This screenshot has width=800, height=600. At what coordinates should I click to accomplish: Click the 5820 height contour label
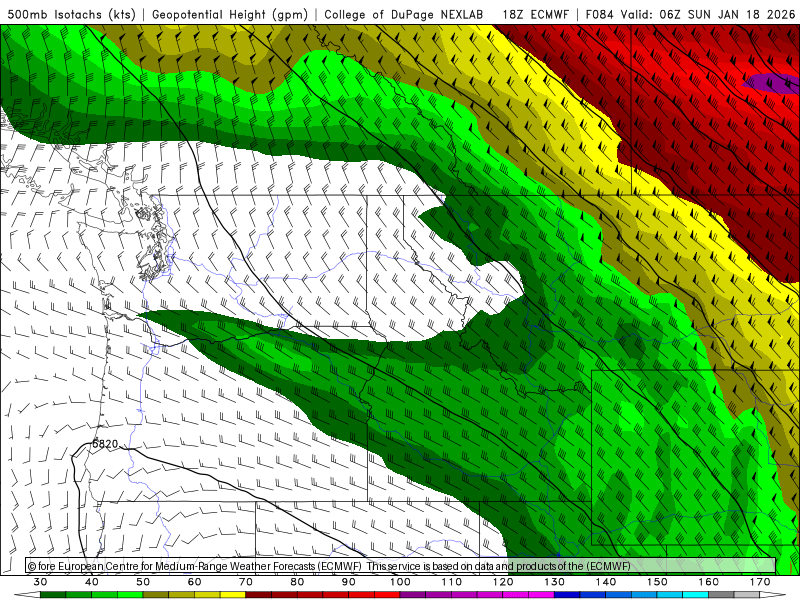[105, 444]
